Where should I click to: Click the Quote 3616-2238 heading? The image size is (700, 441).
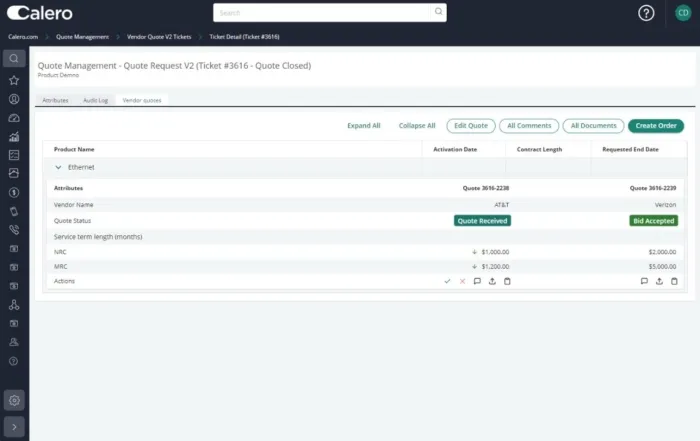coord(486,188)
